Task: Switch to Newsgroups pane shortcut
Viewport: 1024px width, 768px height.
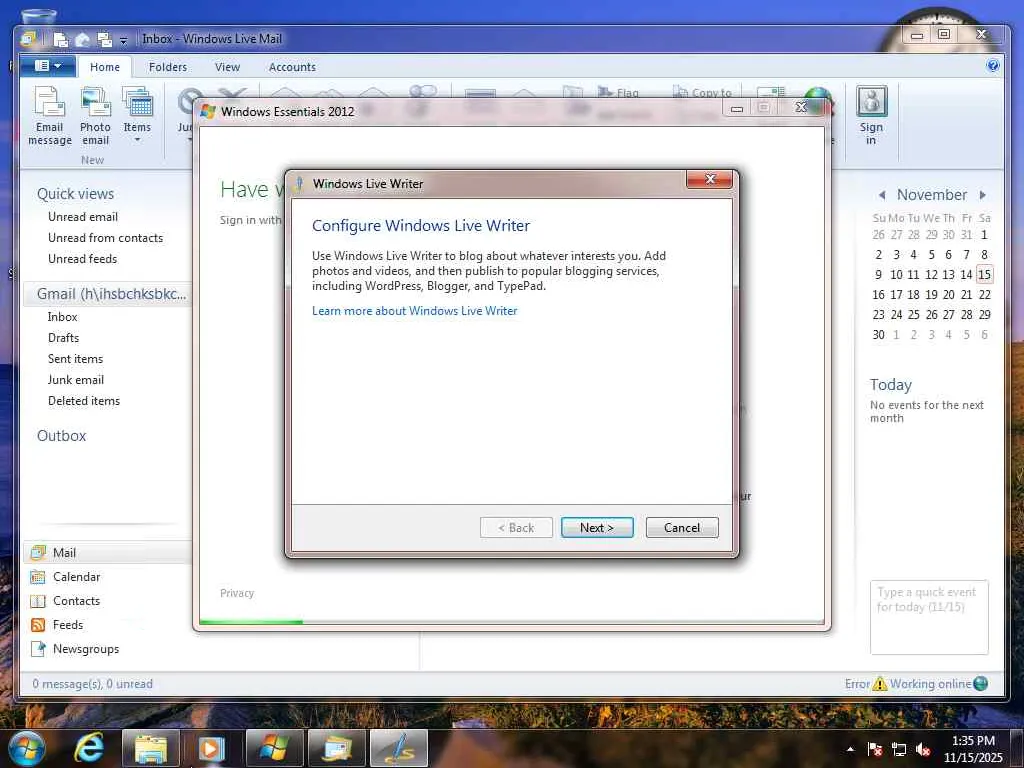Action: tap(86, 649)
